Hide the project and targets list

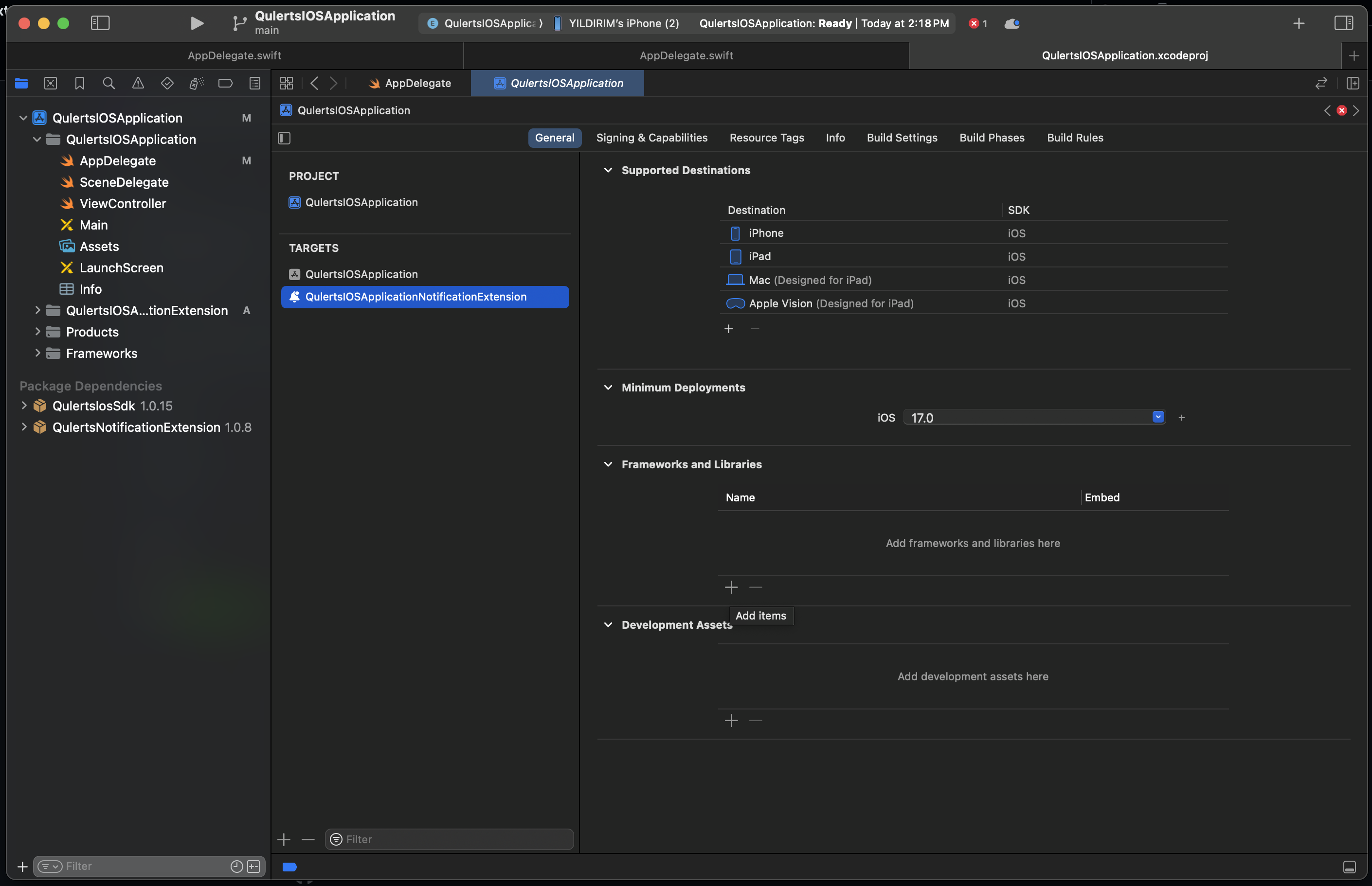(284, 138)
